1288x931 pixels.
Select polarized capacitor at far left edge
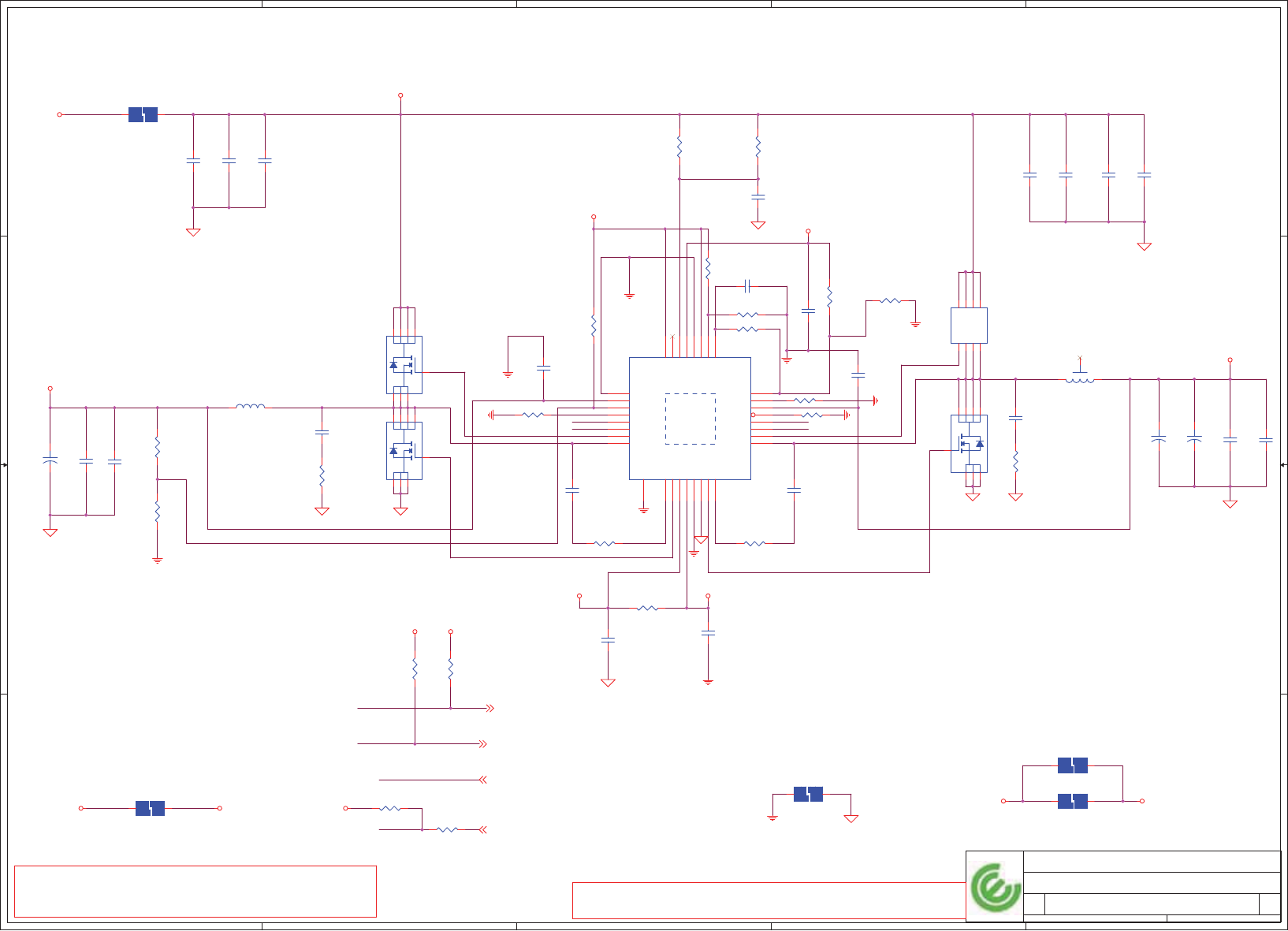[50, 460]
